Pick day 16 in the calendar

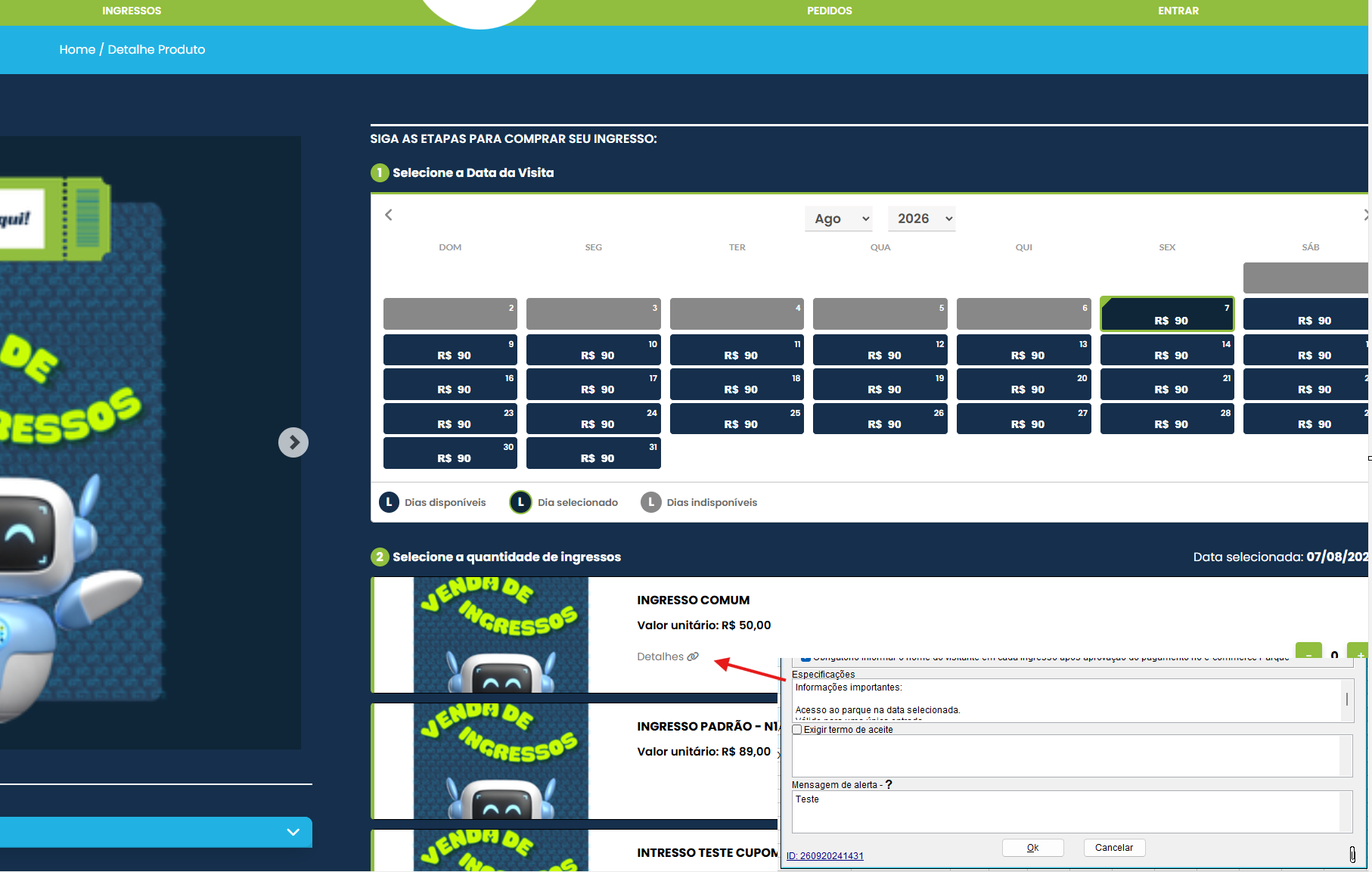click(450, 383)
